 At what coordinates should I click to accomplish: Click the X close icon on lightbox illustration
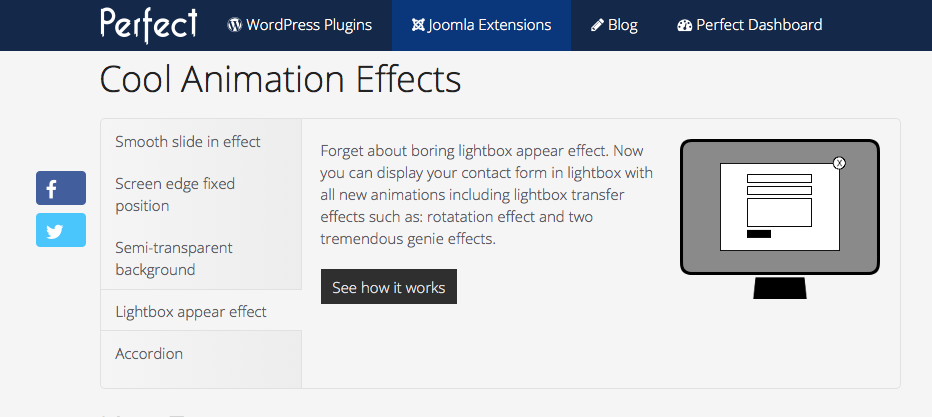[839, 163]
